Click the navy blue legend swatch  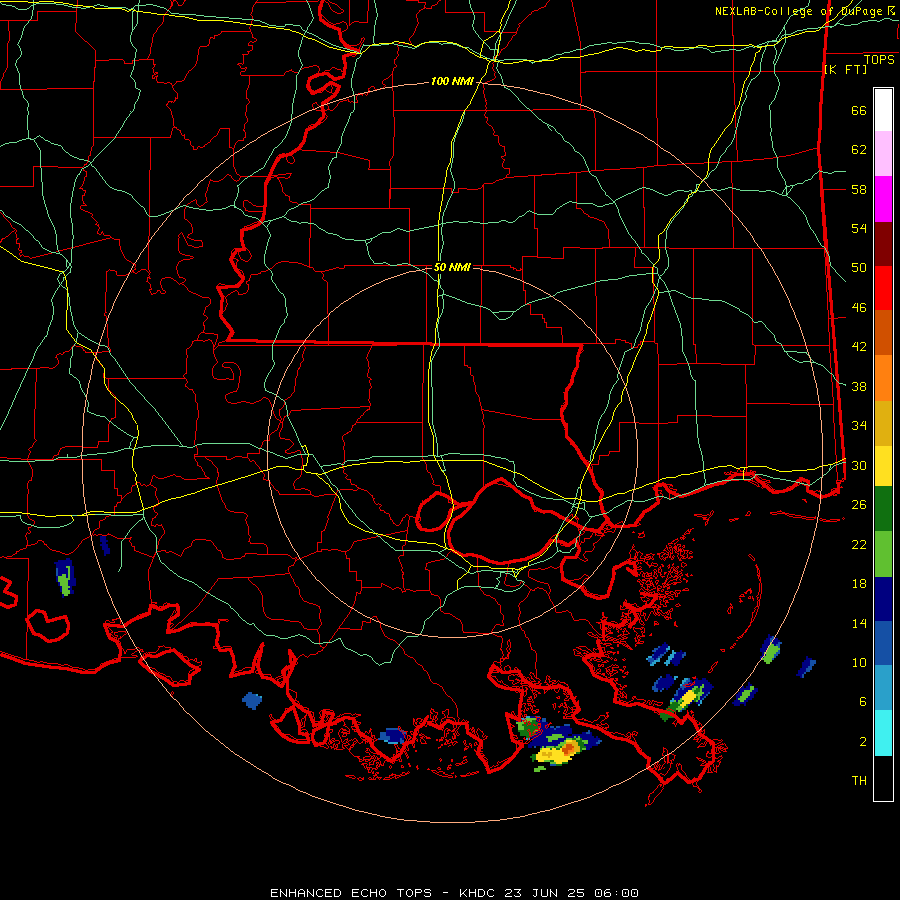[883, 599]
